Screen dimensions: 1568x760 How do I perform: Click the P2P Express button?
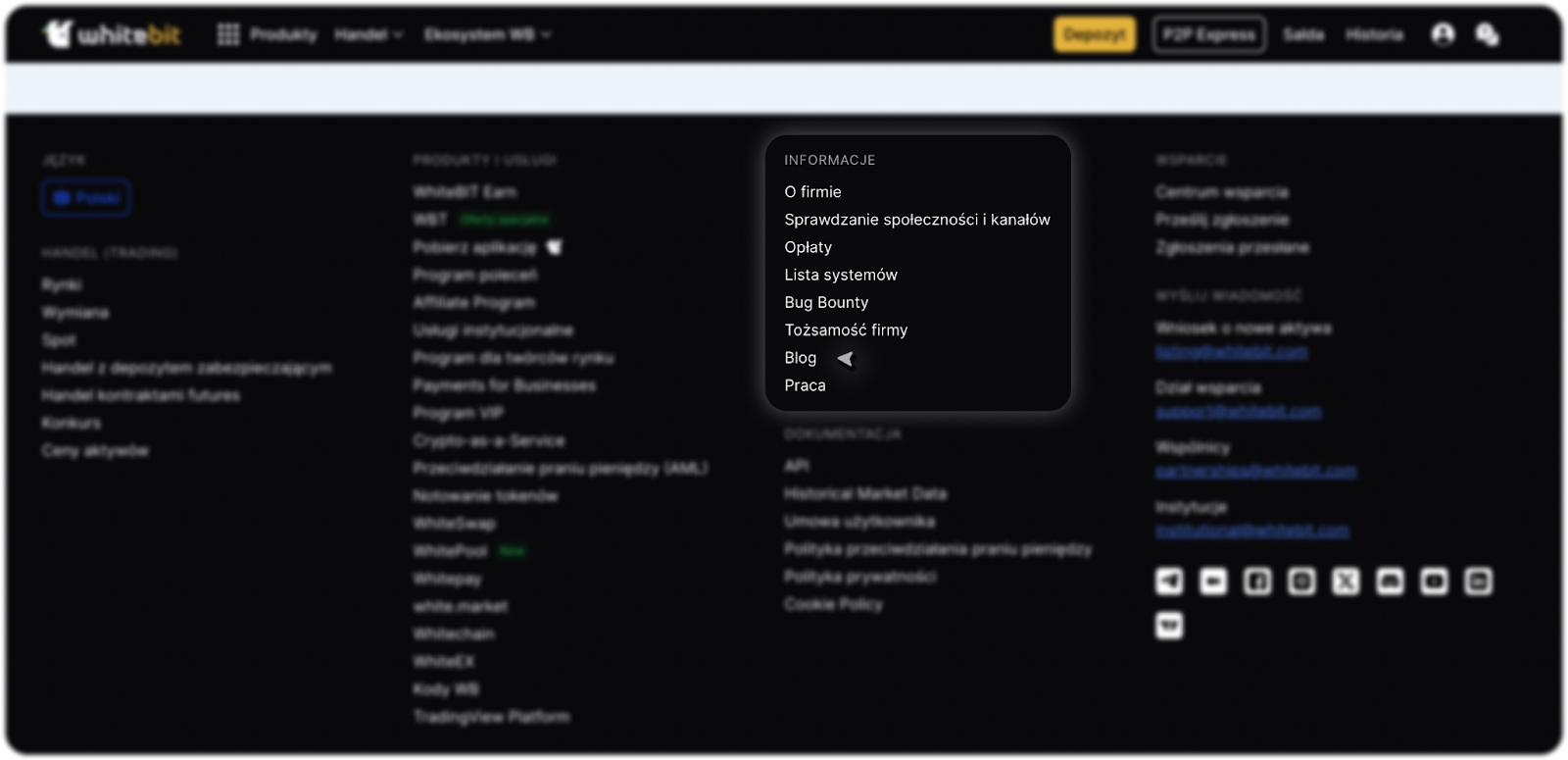(1208, 34)
